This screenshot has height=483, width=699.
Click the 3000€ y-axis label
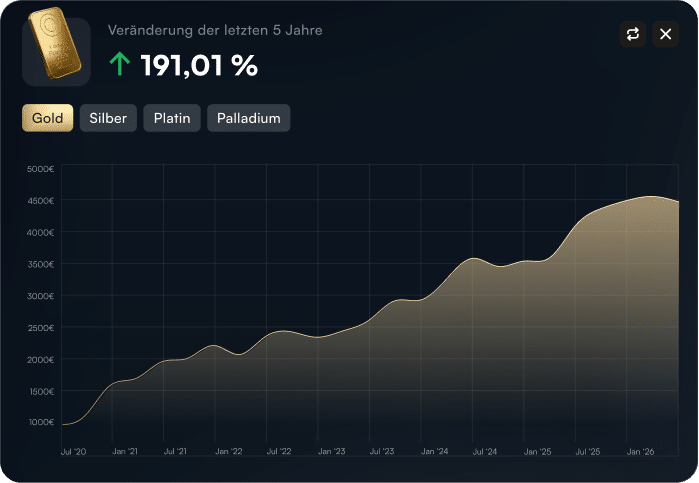(x=41, y=296)
